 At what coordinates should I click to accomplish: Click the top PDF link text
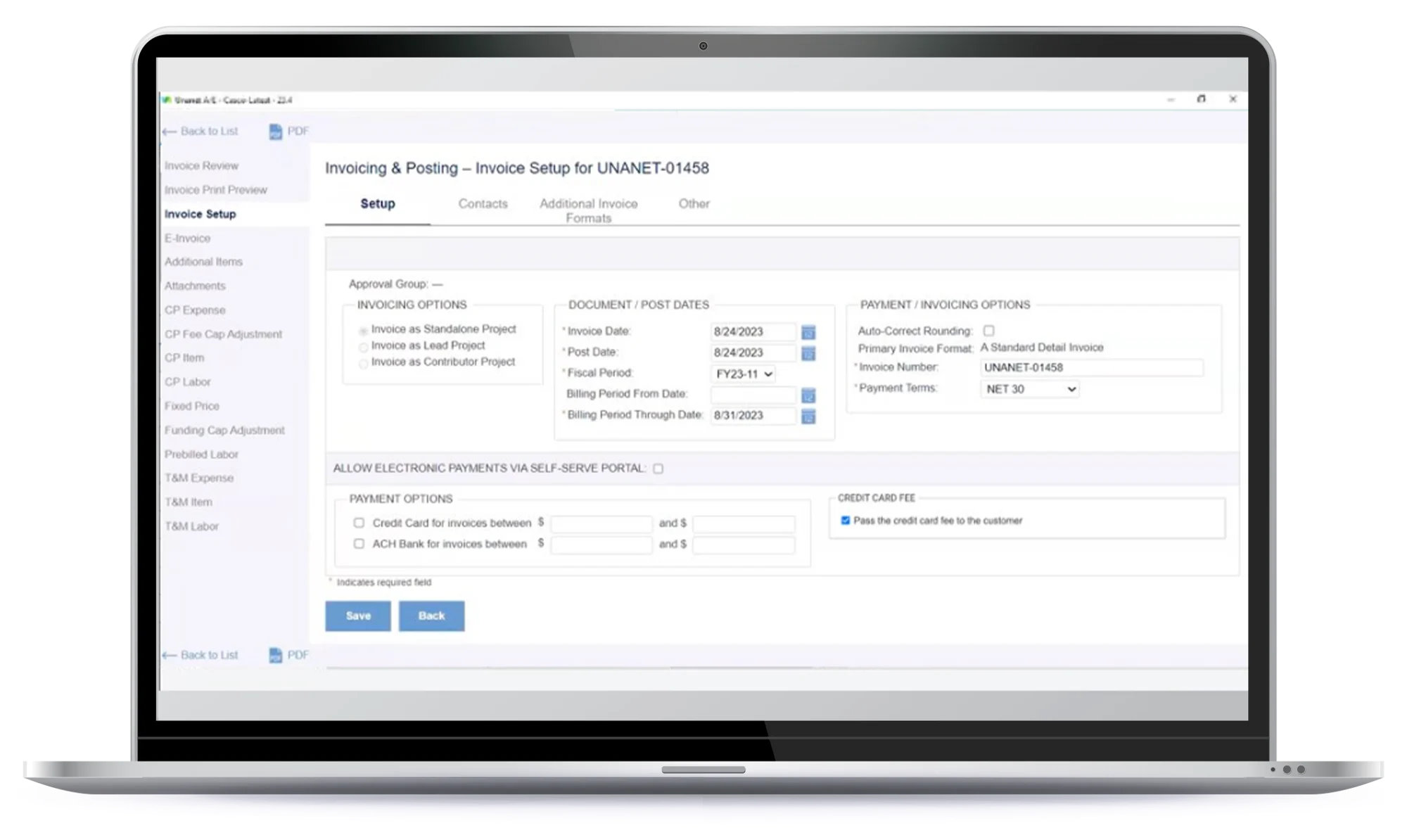point(298,132)
